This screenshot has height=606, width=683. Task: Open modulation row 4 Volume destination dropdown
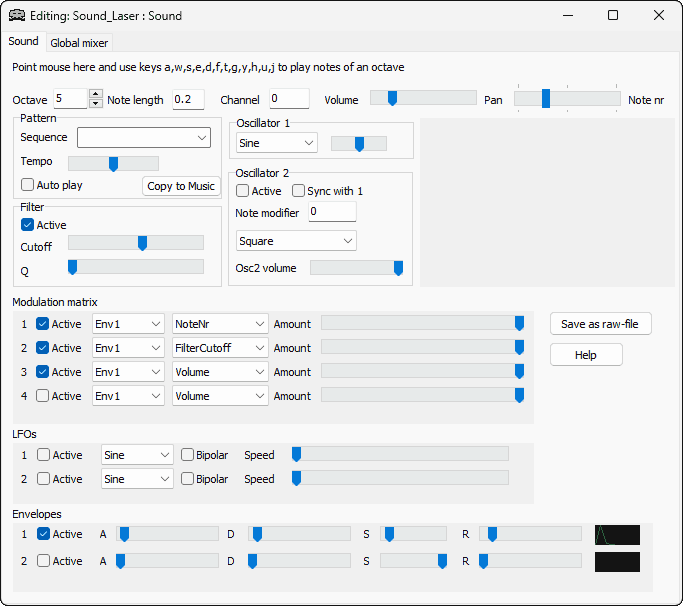pos(220,396)
